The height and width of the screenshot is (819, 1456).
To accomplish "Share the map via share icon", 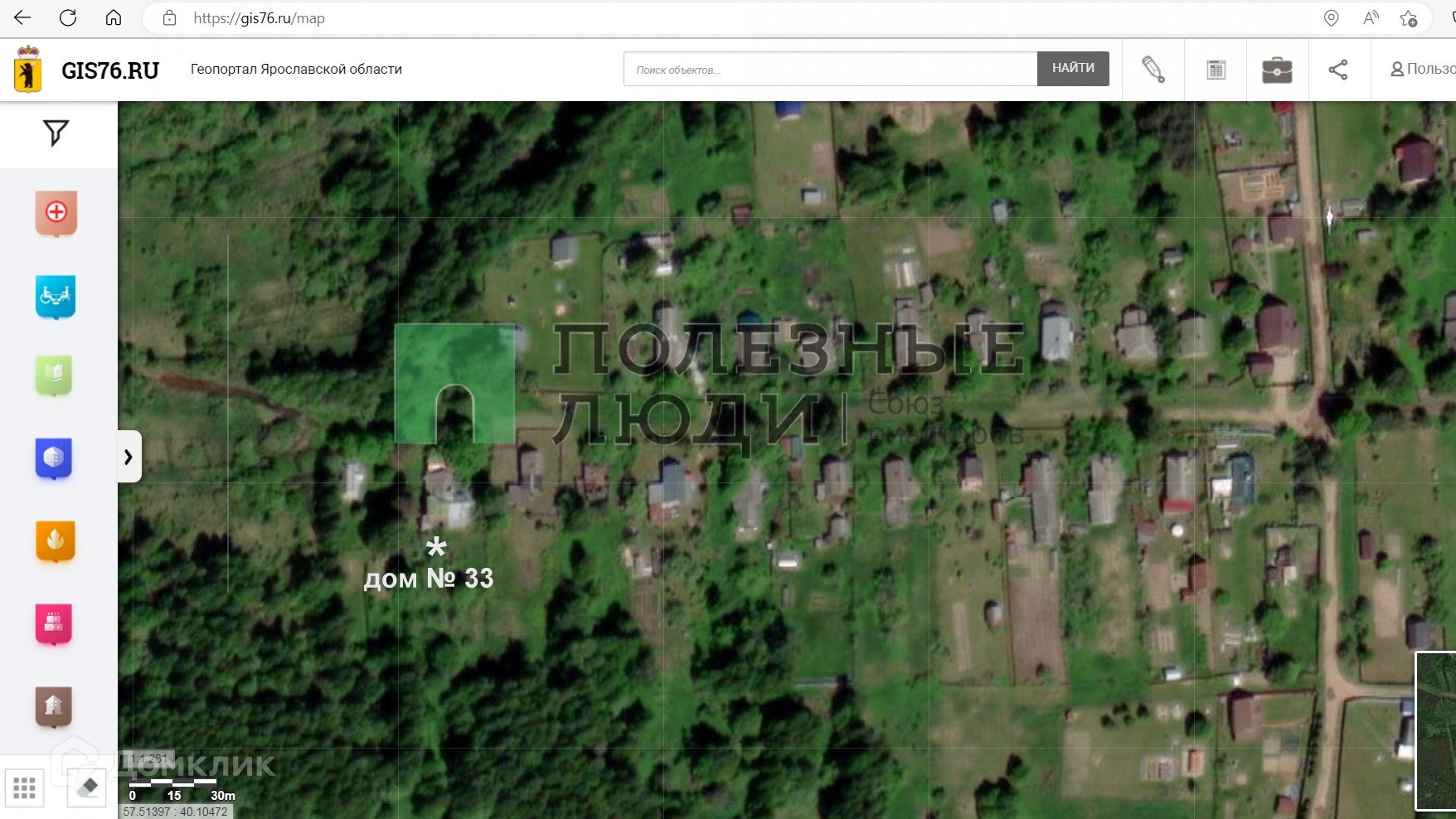I will pyautogui.click(x=1338, y=70).
